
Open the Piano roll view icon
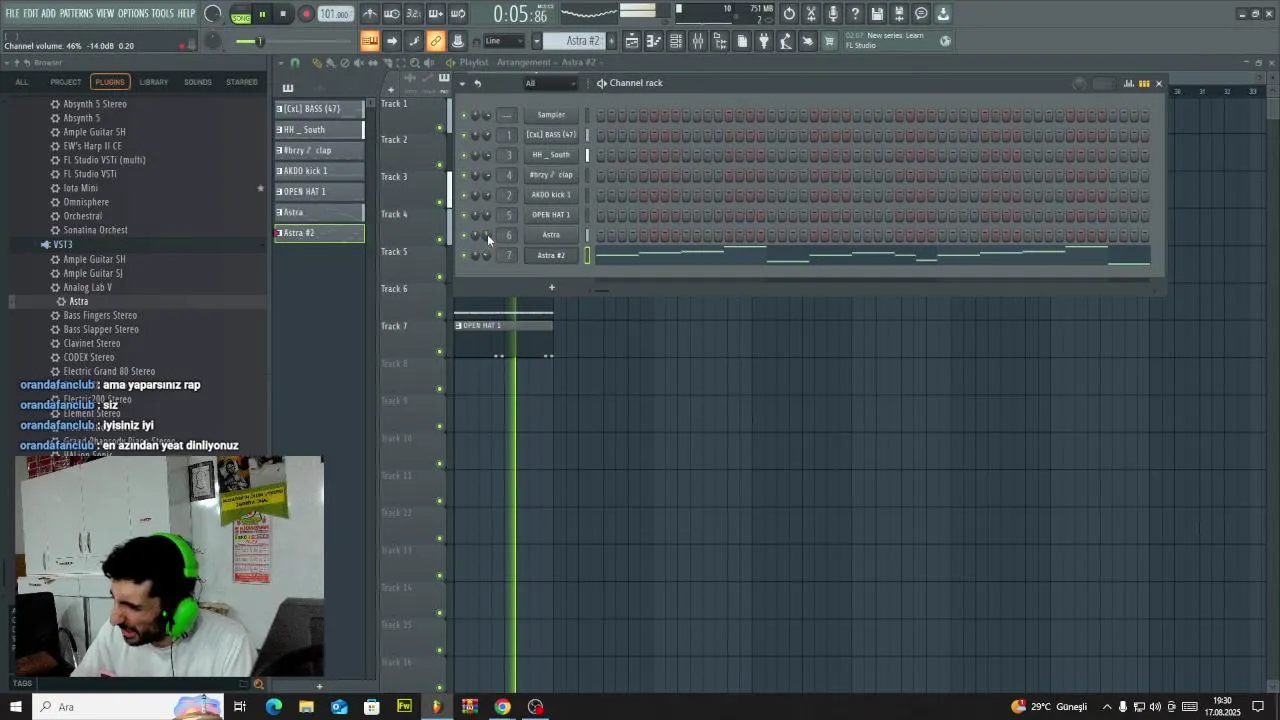tap(653, 41)
